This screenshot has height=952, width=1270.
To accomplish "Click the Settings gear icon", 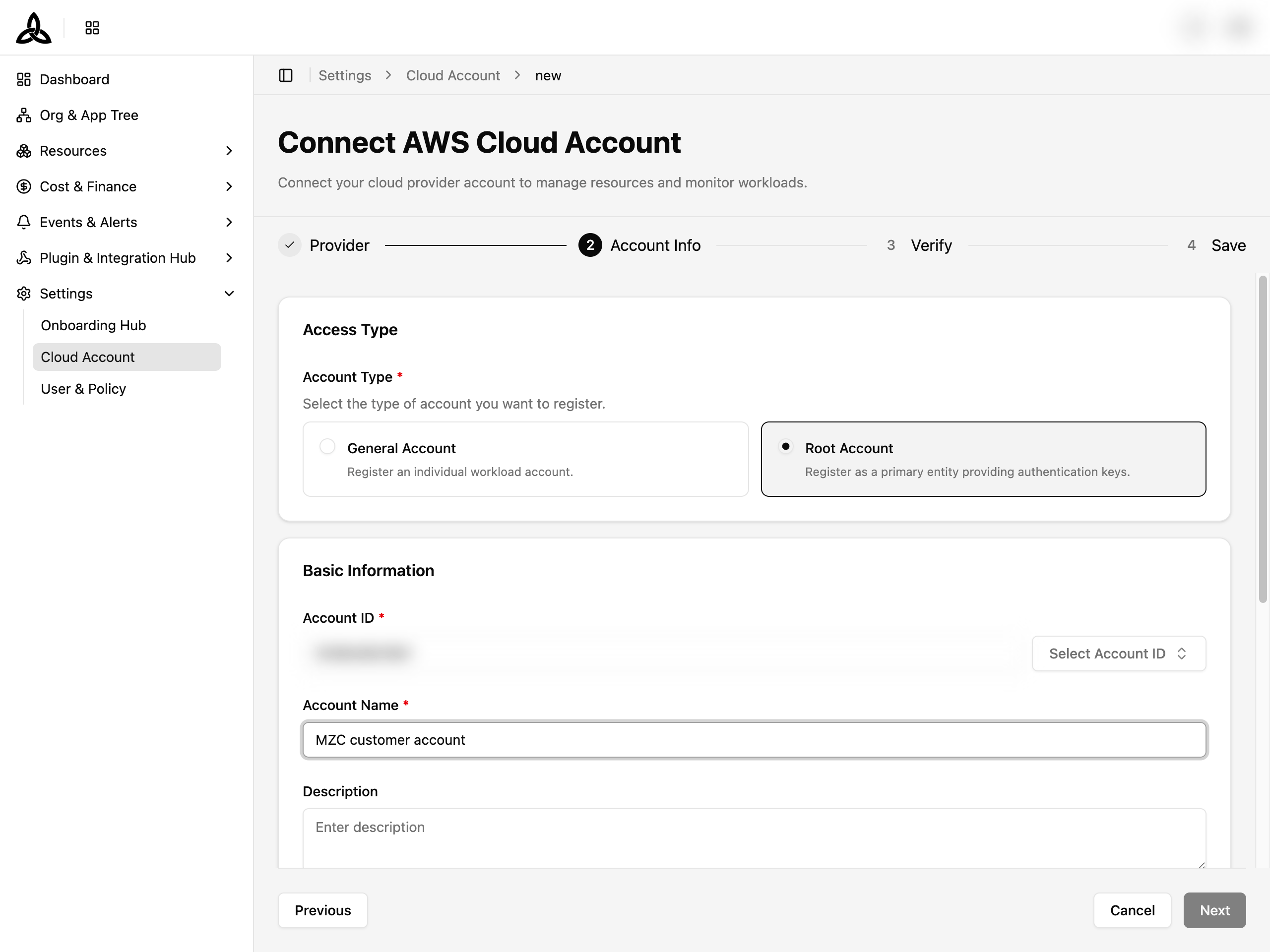I will click(x=23, y=293).
